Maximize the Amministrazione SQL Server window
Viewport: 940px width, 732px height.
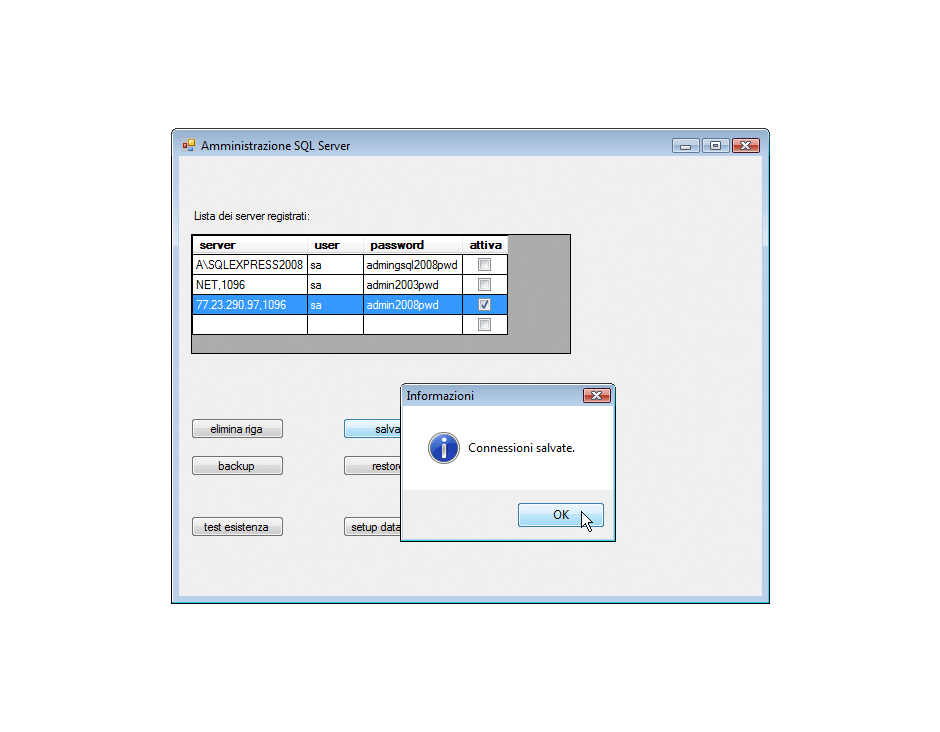click(715, 146)
